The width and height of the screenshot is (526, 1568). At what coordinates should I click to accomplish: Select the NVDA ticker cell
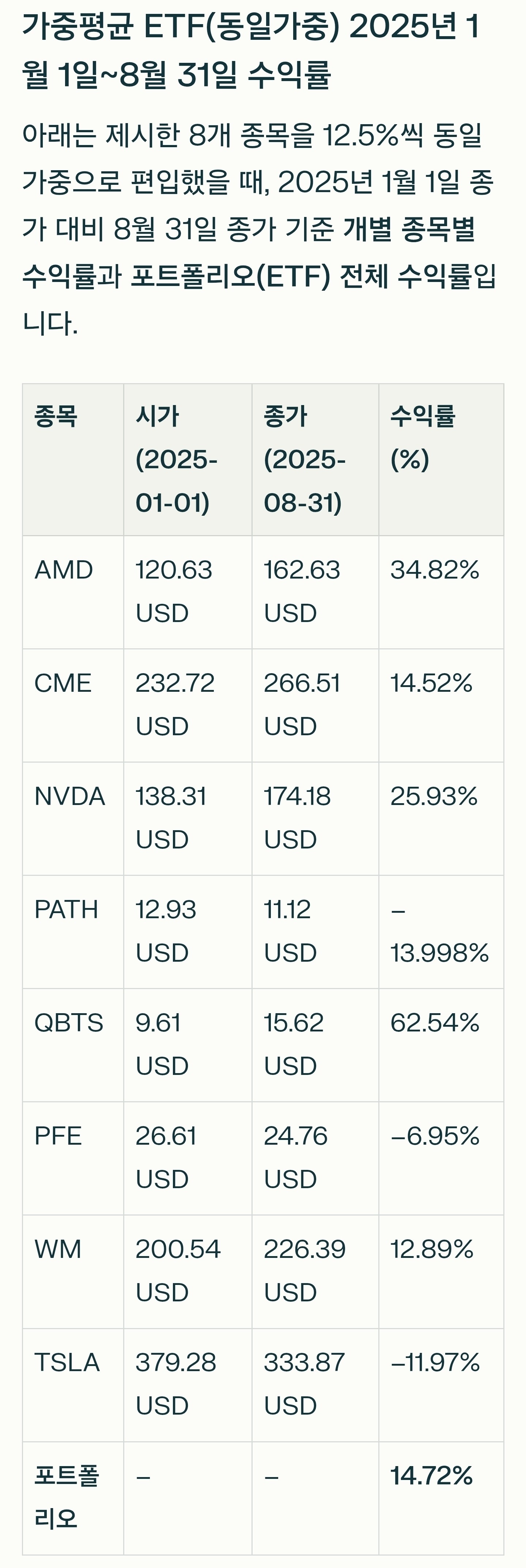(x=69, y=797)
